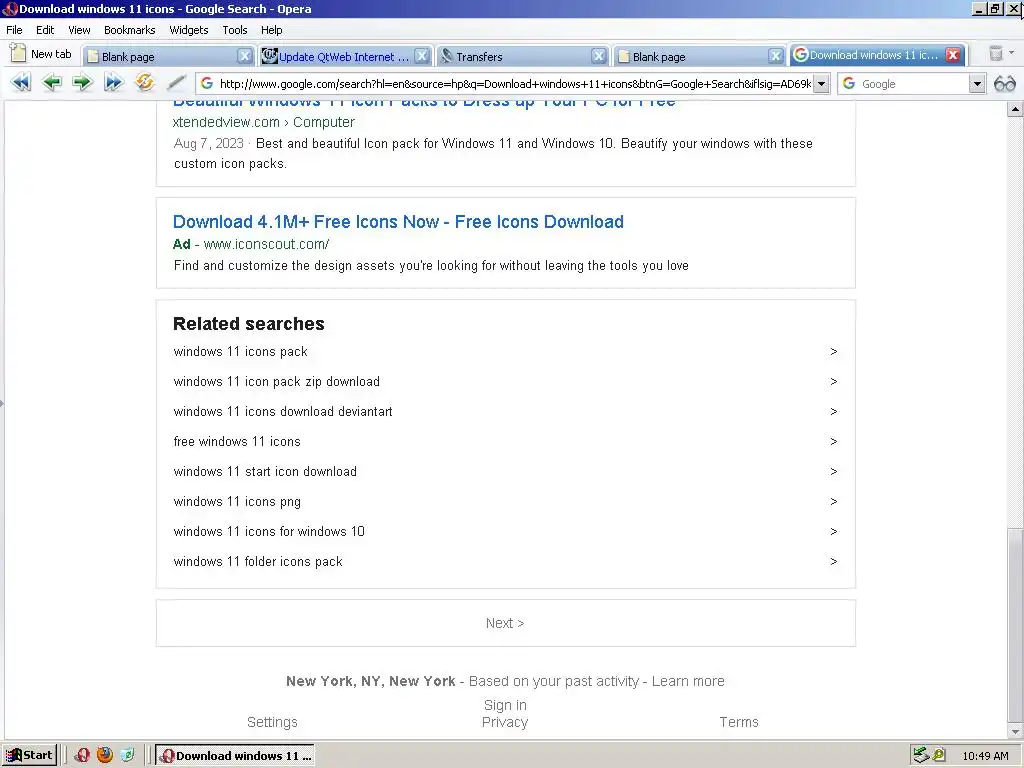The height and width of the screenshot is (768, 1024).
Task: Expand 'windows 11 icons download deviantart' arrow
Action: click(833, 411)
